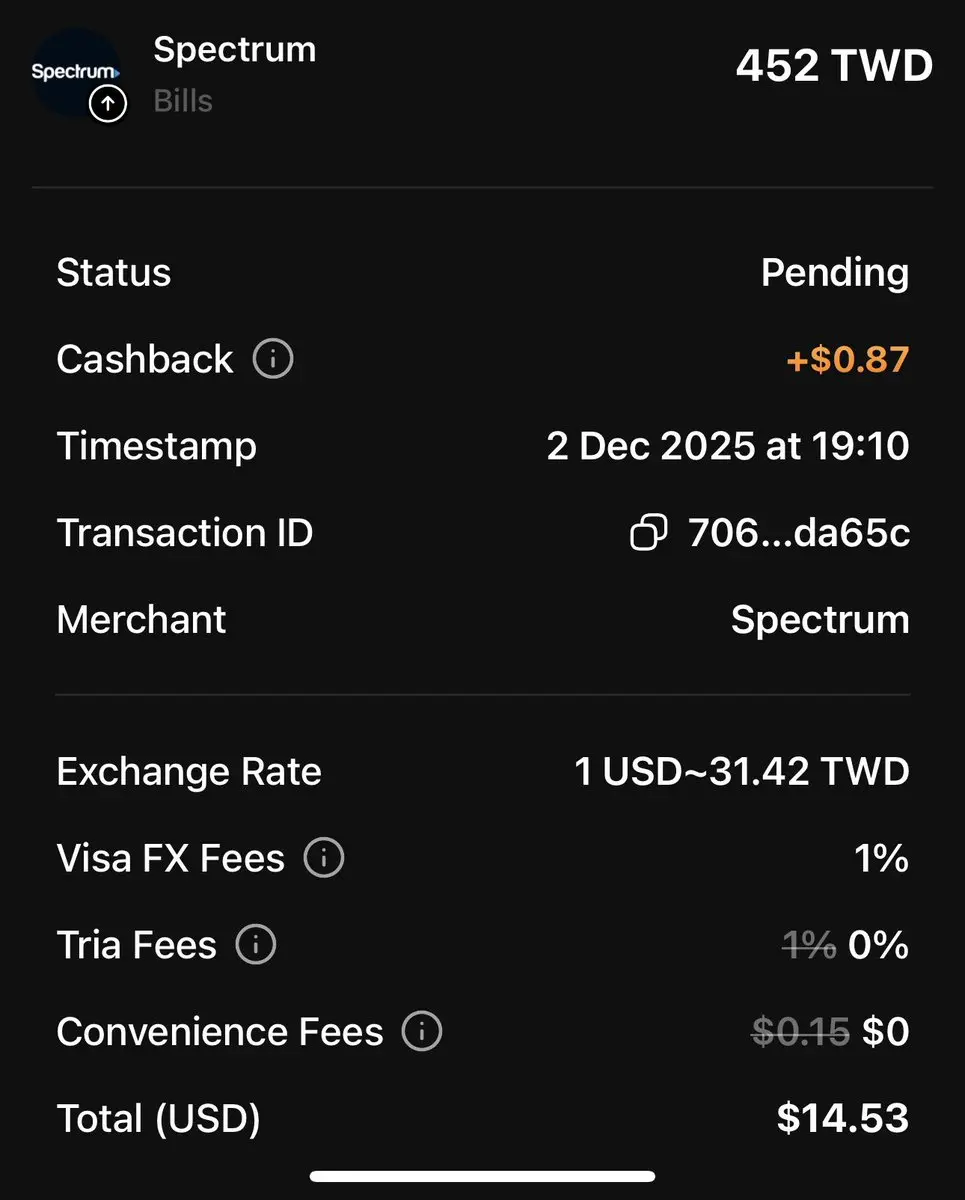This screenshot has height=1200, width=965.
Task: Show Visa FX Fees info tooltip
Action: [x=323, y=858]
